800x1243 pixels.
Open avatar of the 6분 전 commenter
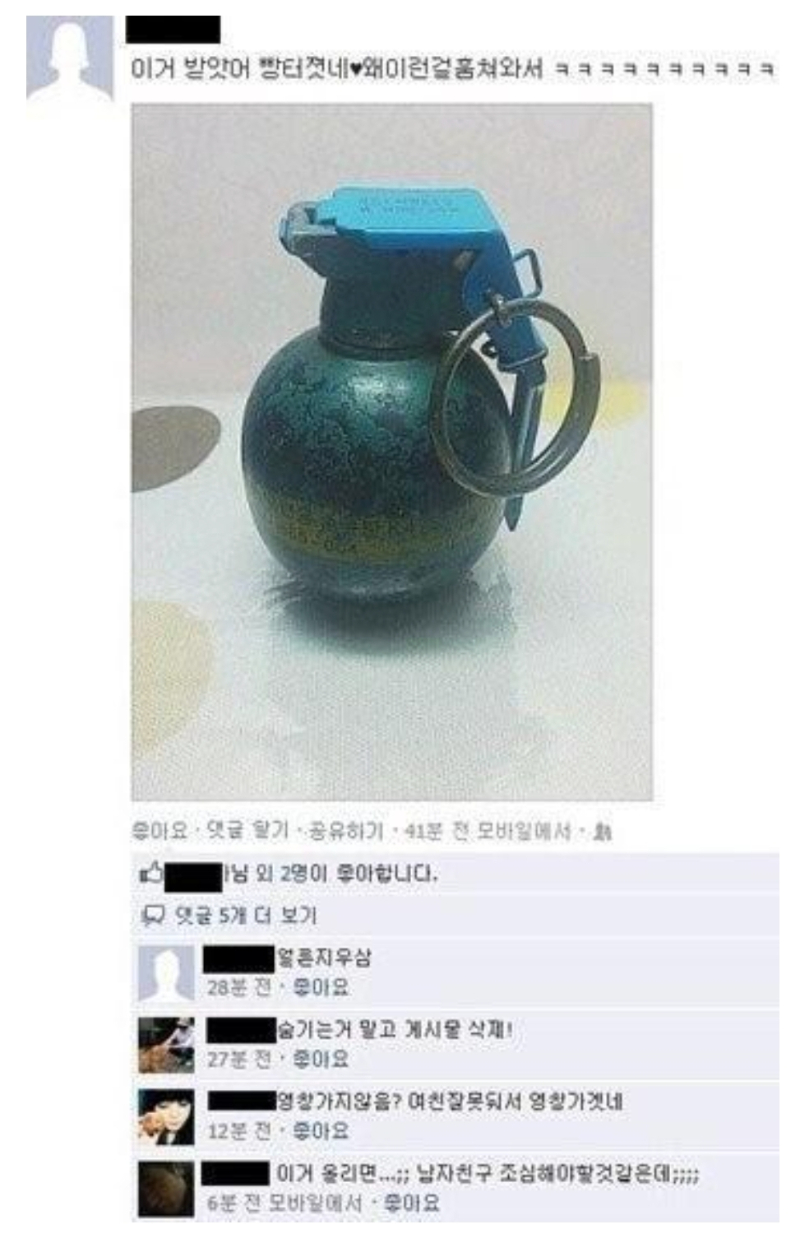pyautogui.click(x=166, y=1189)
